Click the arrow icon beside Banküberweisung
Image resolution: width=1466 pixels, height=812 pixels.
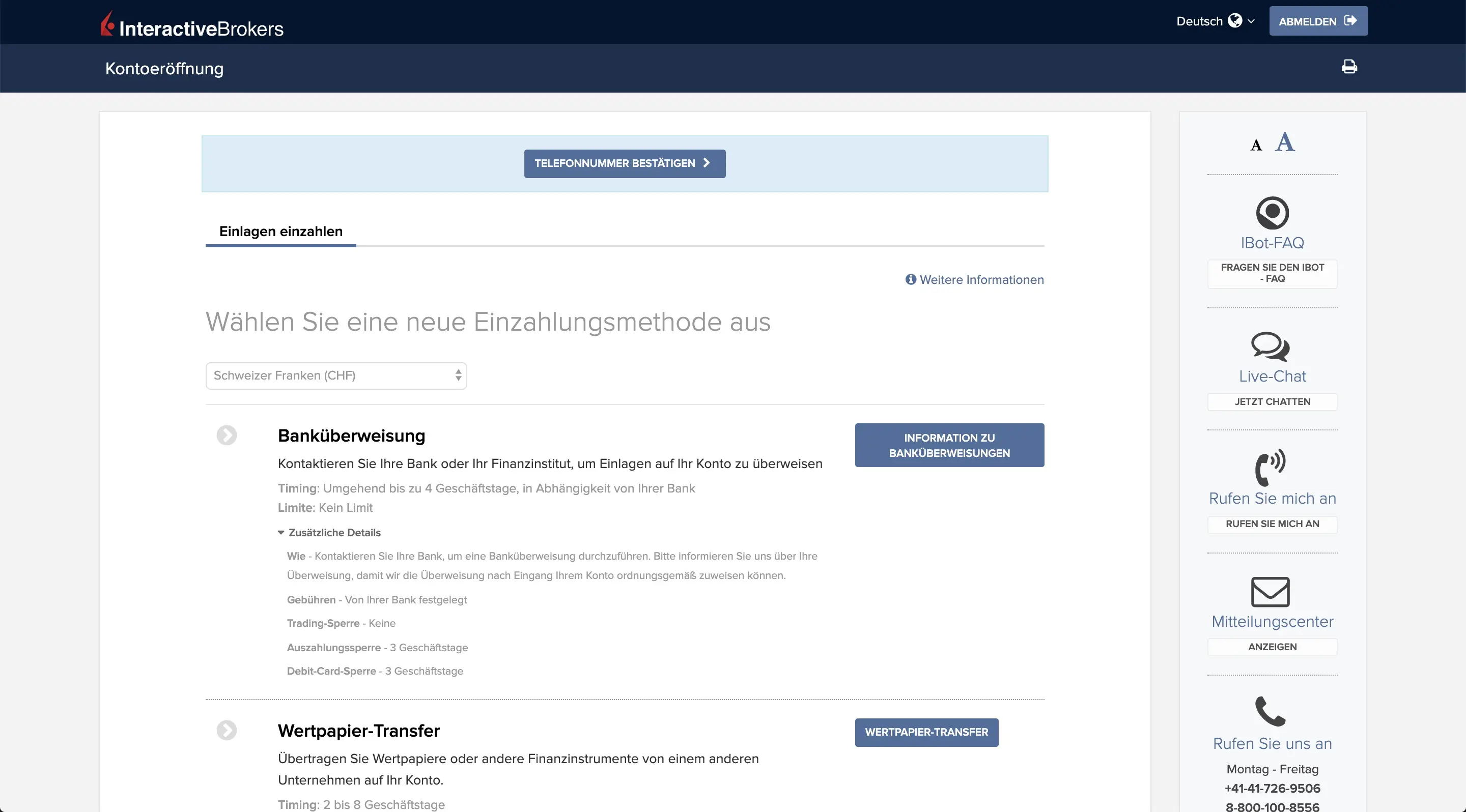[227, 436]
